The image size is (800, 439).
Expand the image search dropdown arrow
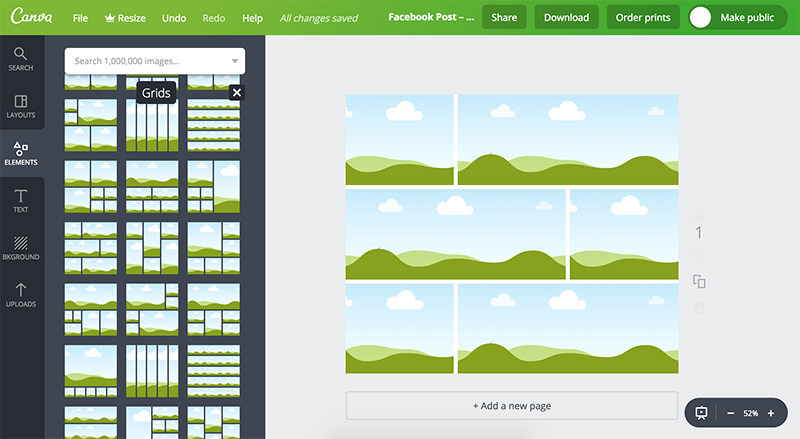pyautogui.click(x=235, y=61)
